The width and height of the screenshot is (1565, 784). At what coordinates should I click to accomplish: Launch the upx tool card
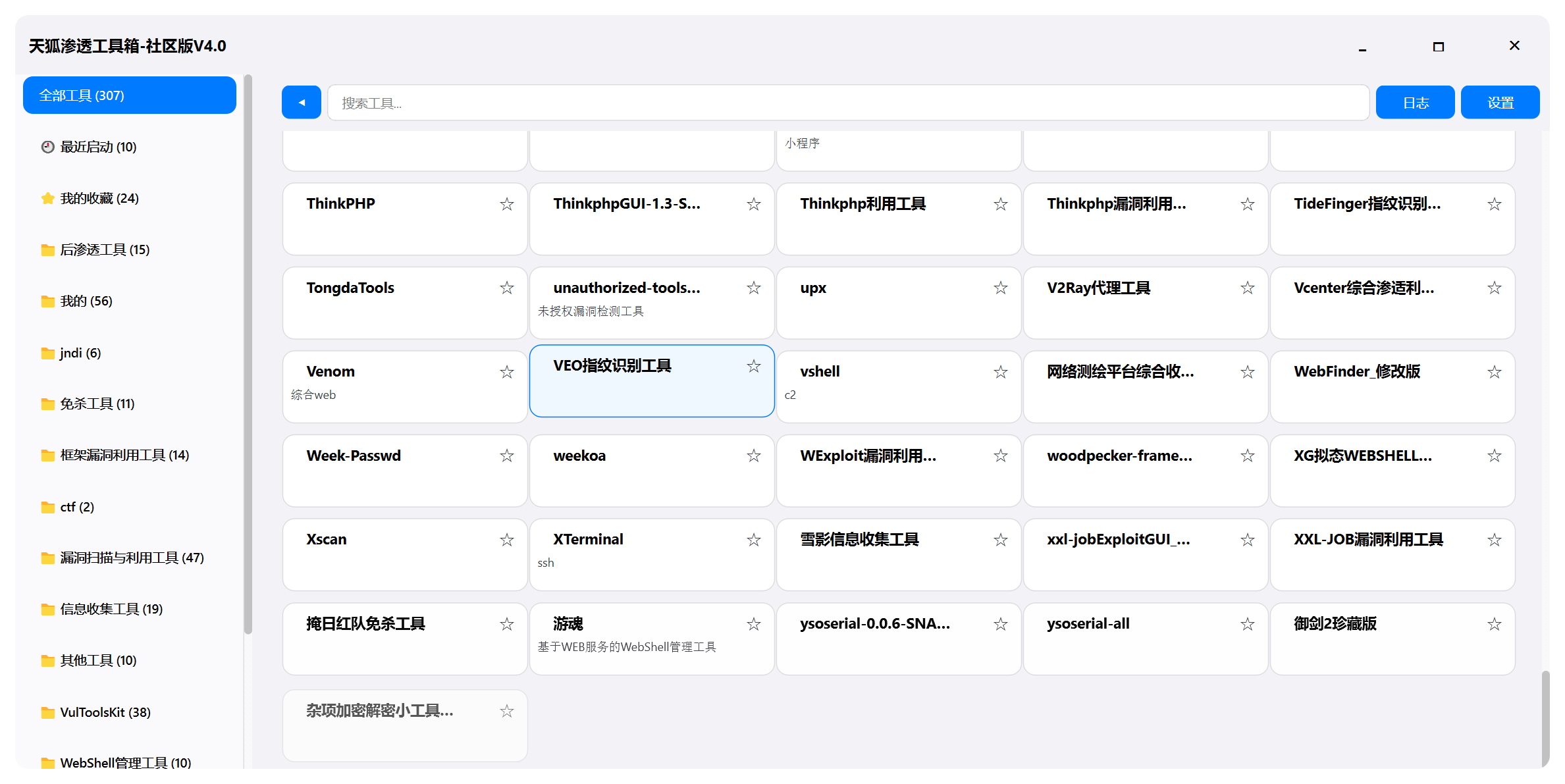(899, 303)
